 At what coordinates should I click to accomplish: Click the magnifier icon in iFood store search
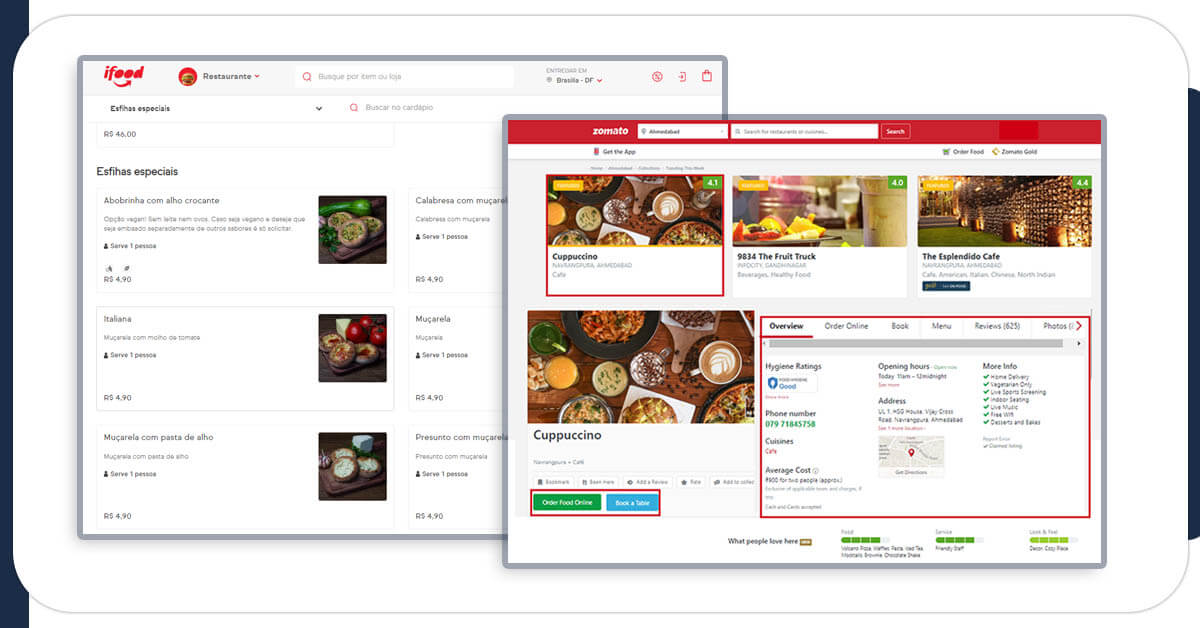pyautogui.click(x=308, y=76)
